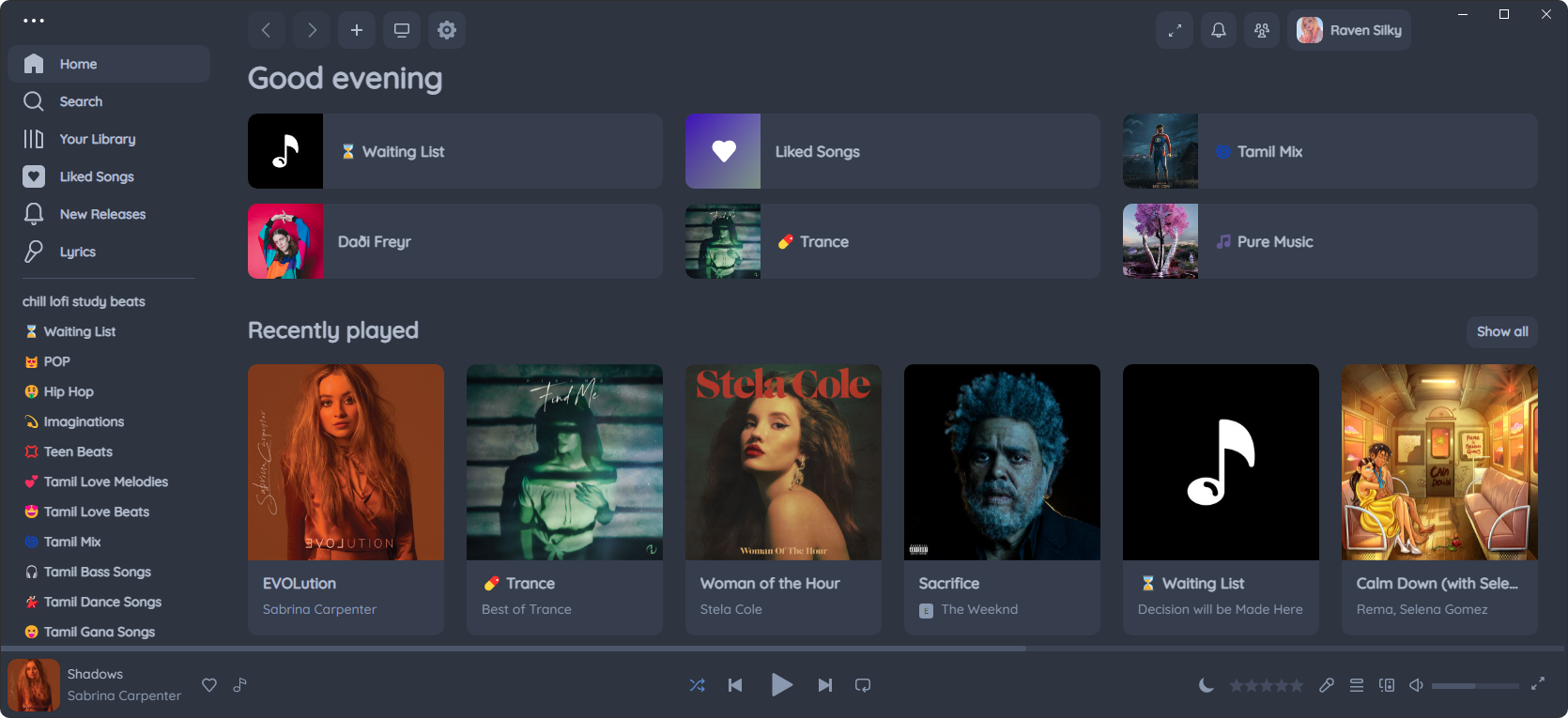Click the expand arrows icon beside the bell
Screen dimensions: 1568x718
click(x=1175, y=30)
